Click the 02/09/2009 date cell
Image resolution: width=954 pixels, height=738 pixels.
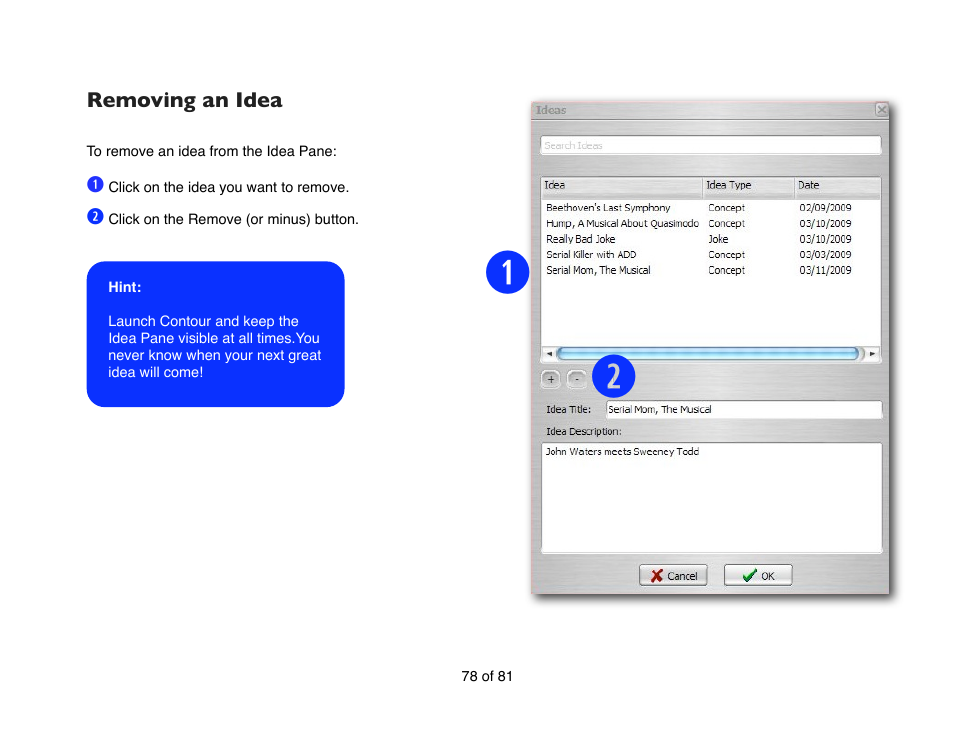825,208
